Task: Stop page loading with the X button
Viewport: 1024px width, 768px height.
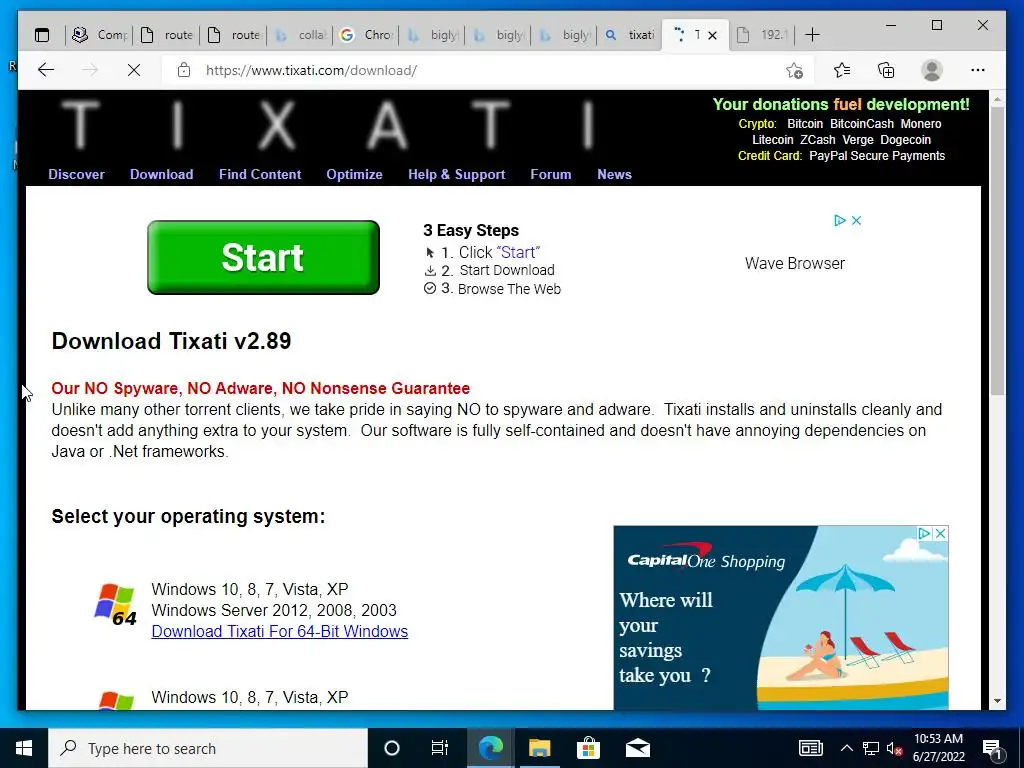Action: (134, 70)
